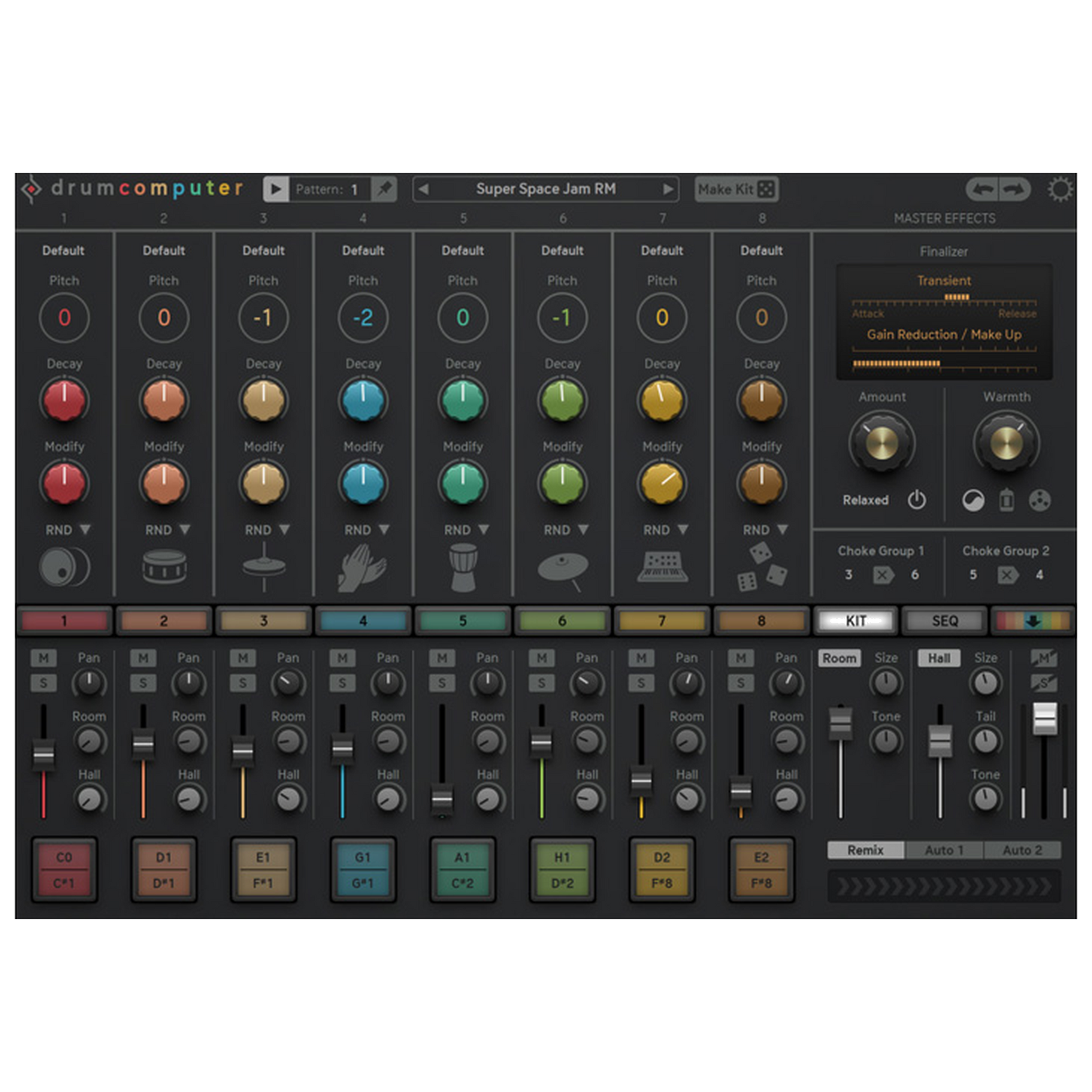Switch to the KIT tab

pos(856,621)
